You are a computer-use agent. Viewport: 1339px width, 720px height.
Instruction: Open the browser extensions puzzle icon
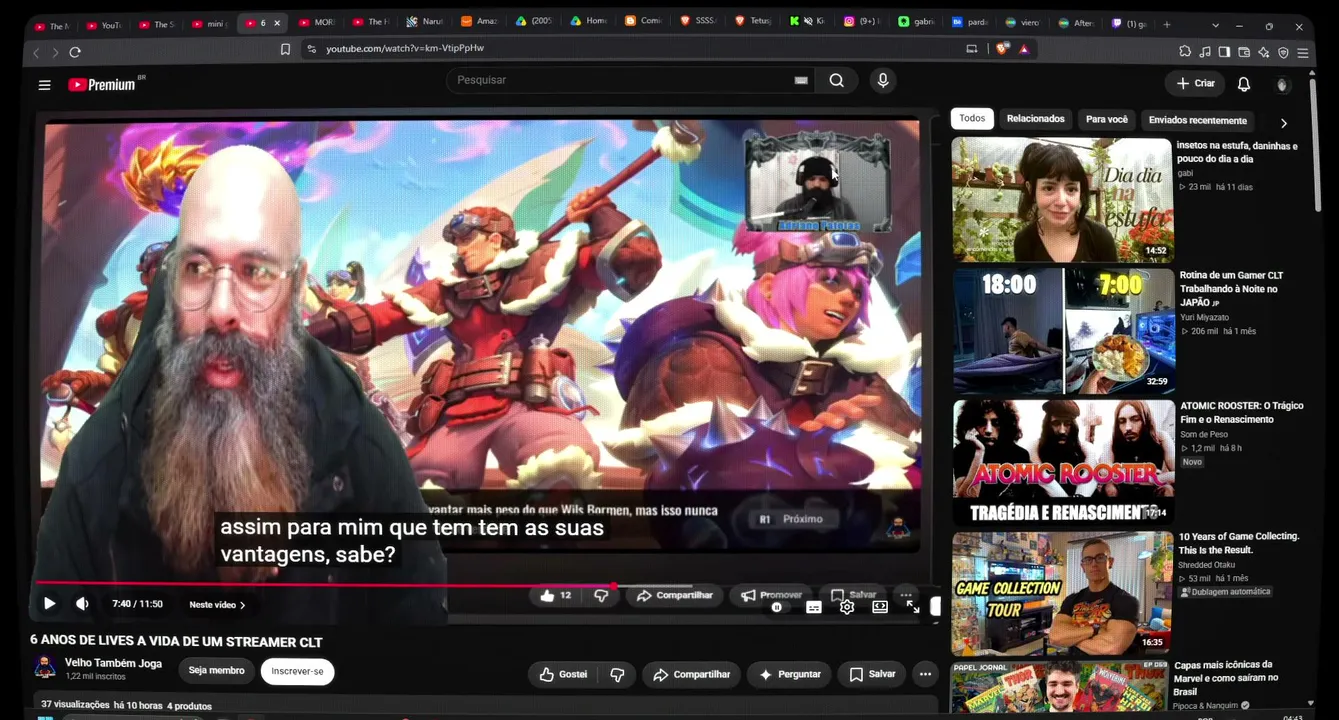tap(1185, 52)
